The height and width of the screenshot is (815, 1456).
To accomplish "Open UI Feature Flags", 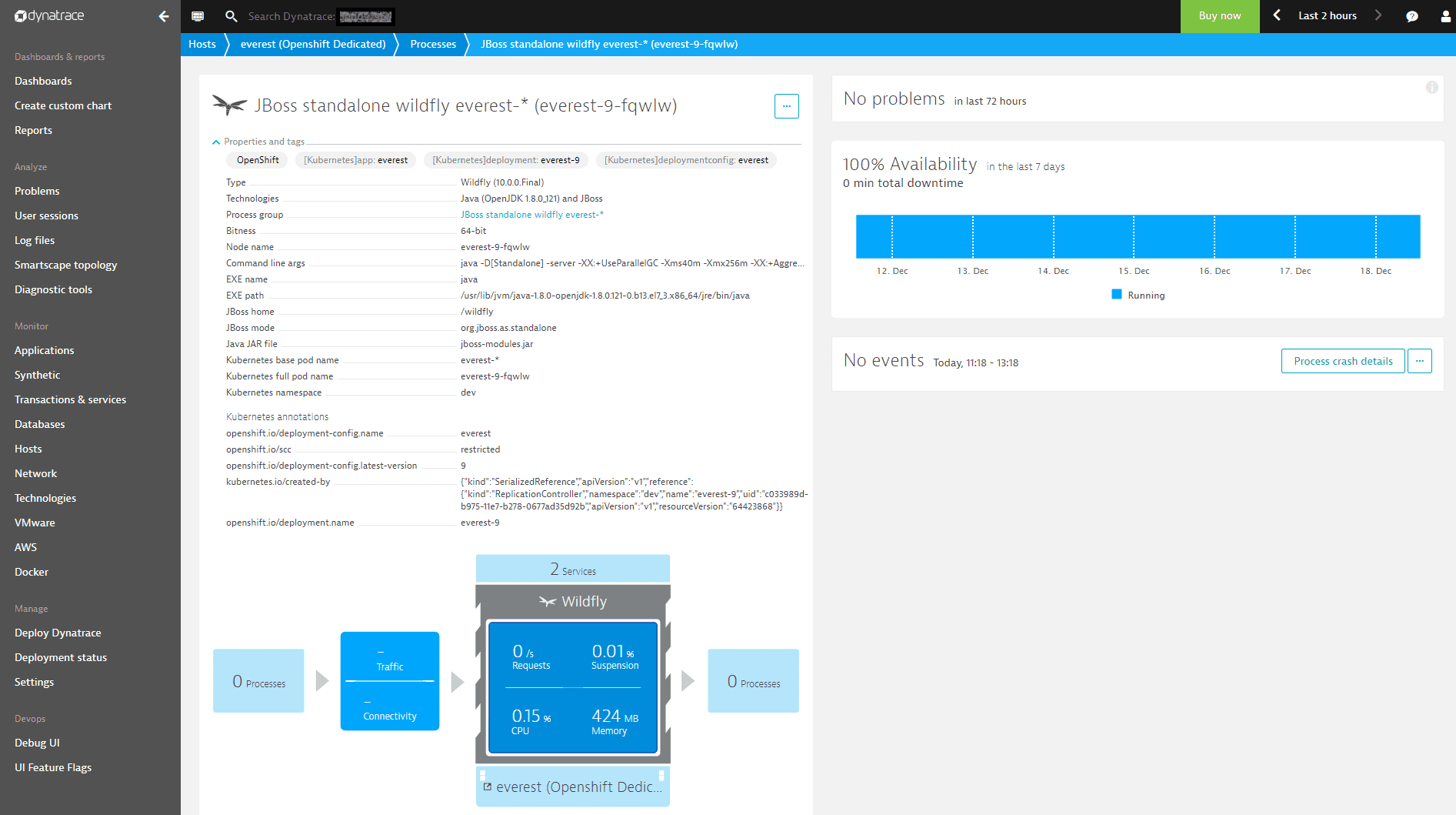I will coord(53,767).
